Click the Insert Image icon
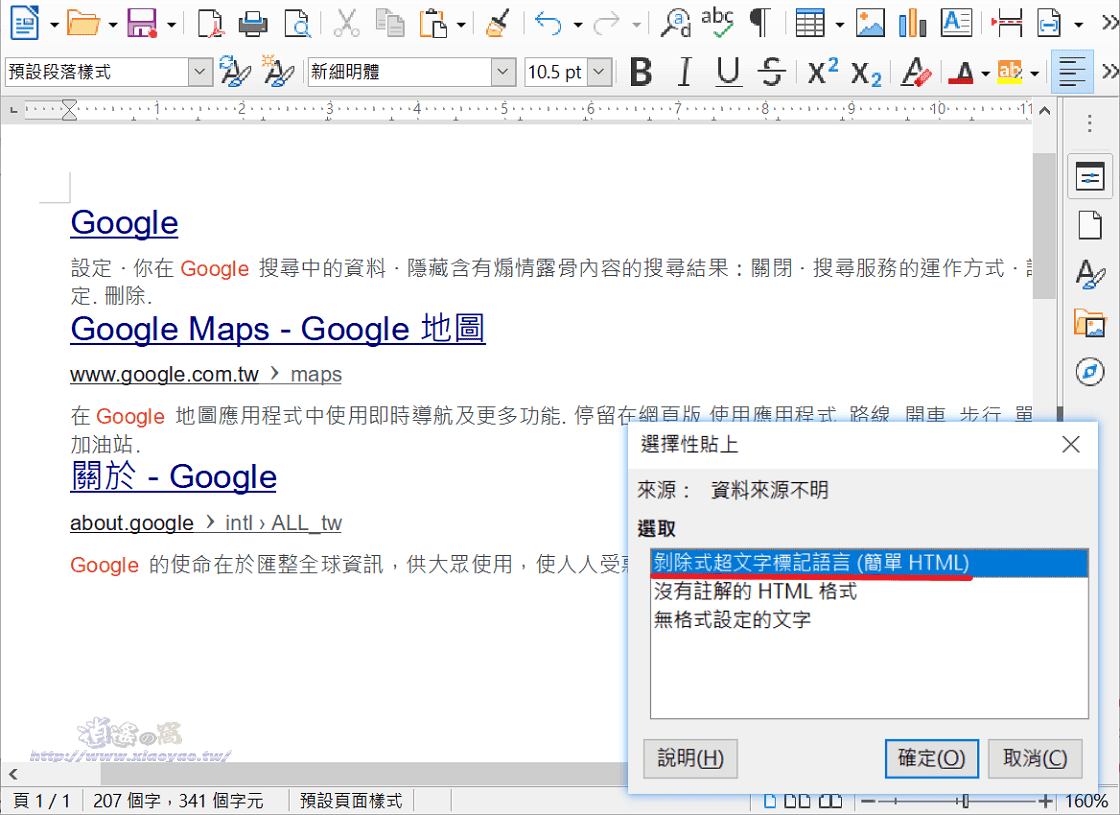Screen dimensions: 1120x815 coord(870,22)
